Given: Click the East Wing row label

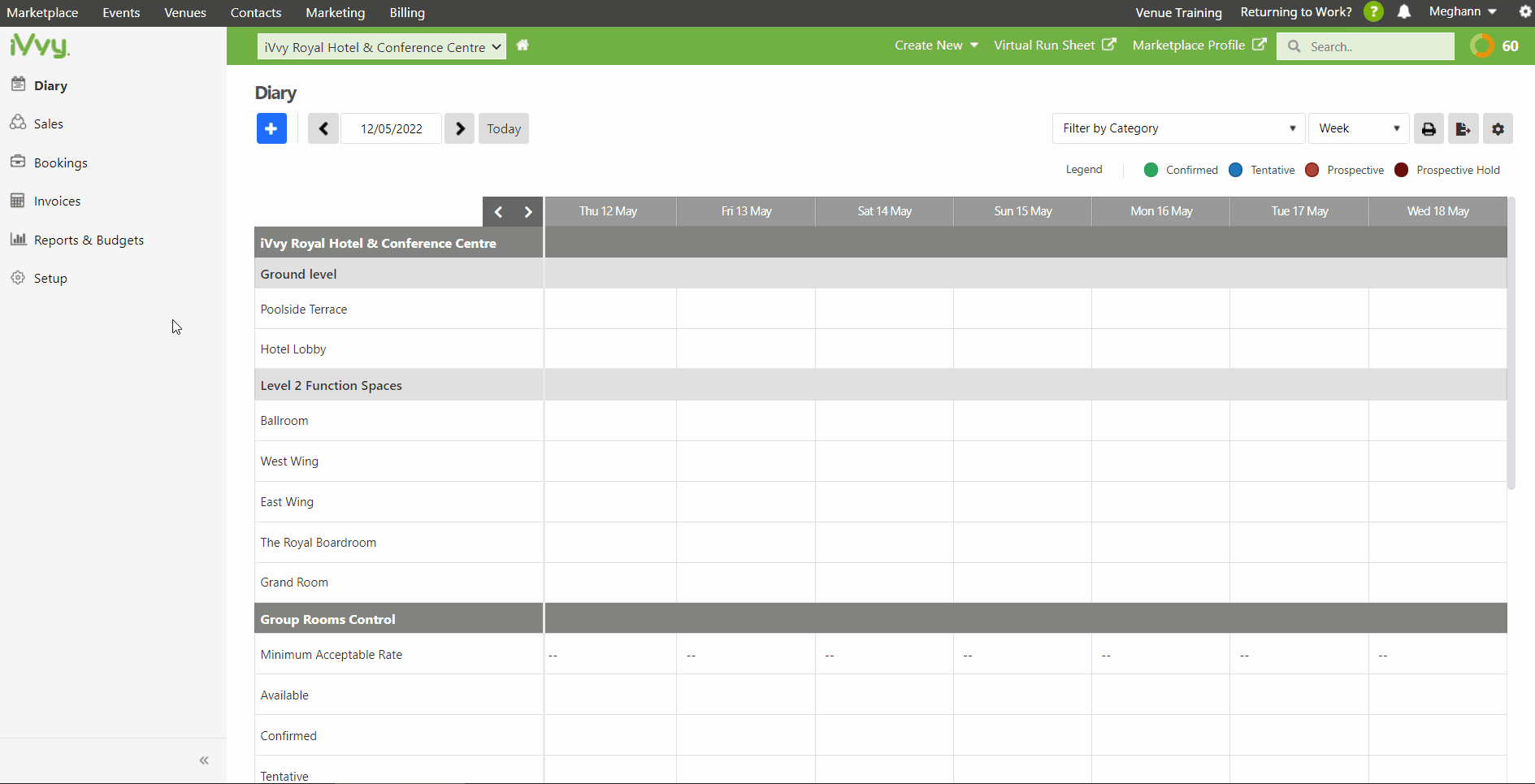Looking at the screenshot, I should [x=287, y=502].
